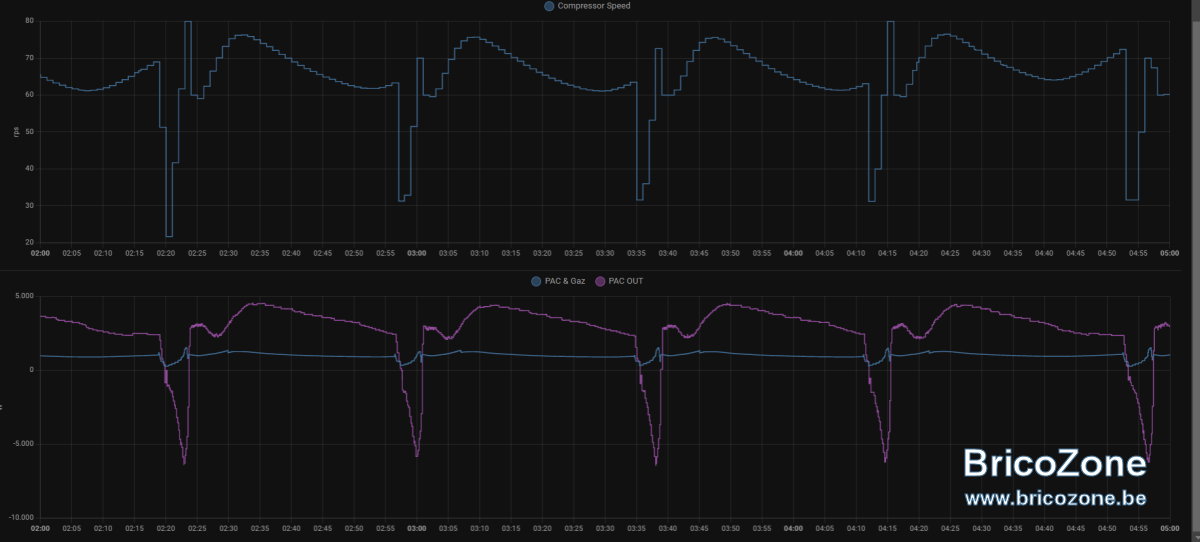Image resolution: width=1200 pixels, height=542 pixels.
Task: Toggle the PAC OUT series label
Action: coord(627,282)
